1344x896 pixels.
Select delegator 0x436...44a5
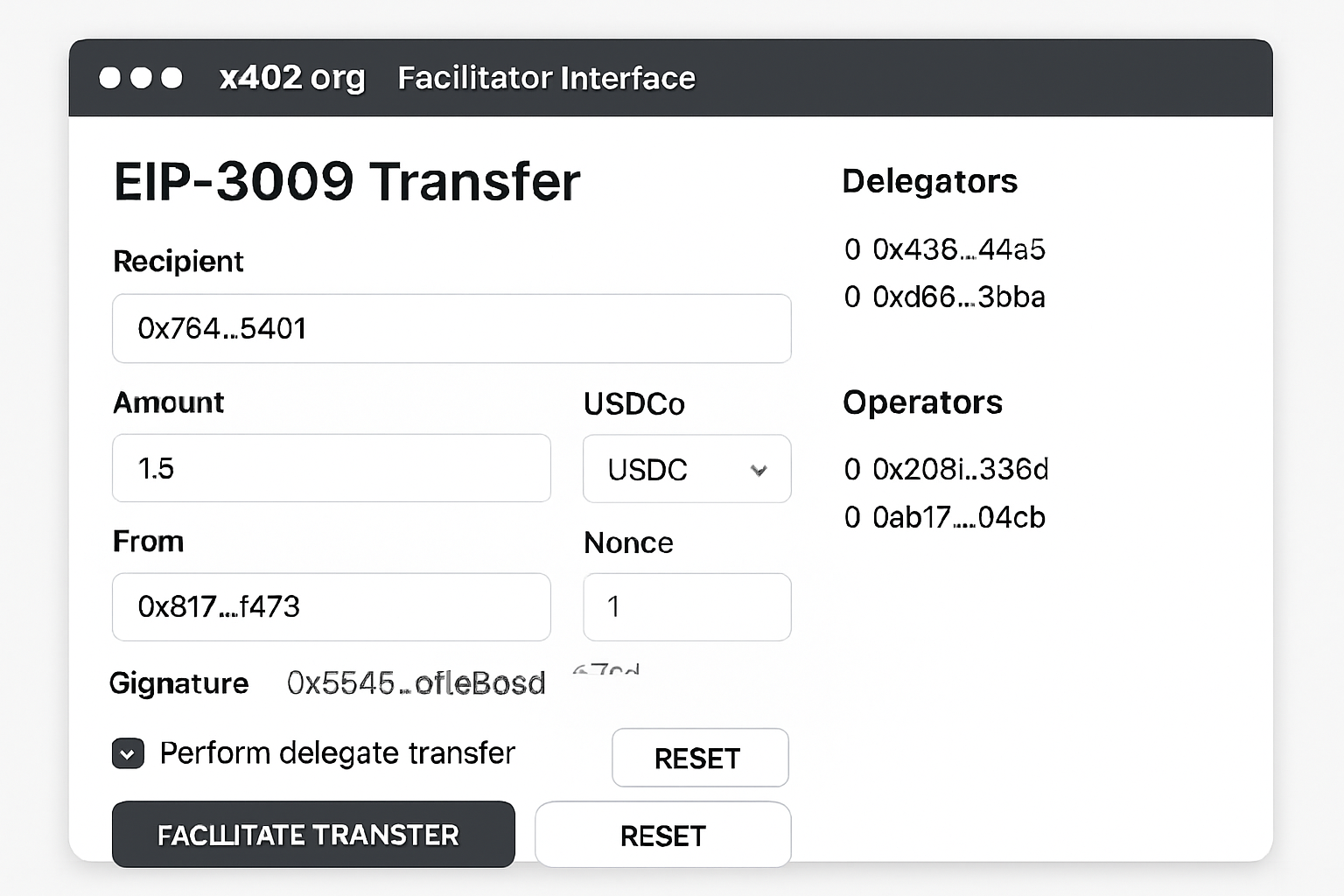(958, 249)
